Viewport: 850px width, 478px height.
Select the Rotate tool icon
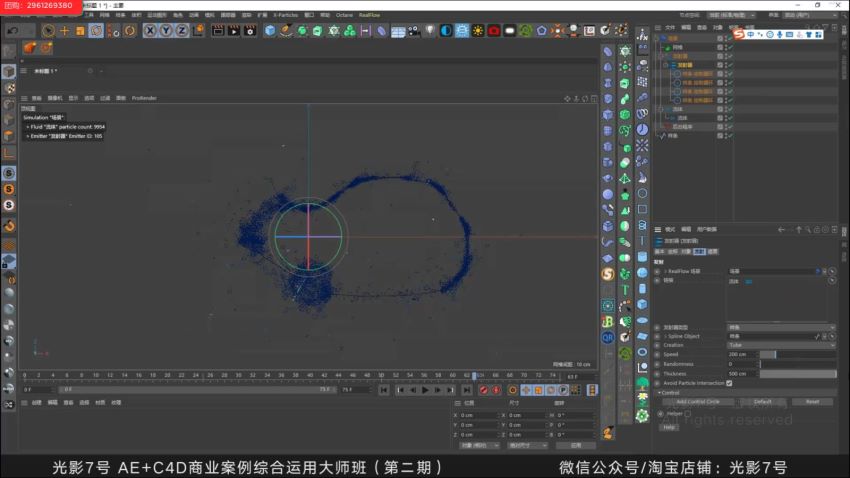[96, 30]
